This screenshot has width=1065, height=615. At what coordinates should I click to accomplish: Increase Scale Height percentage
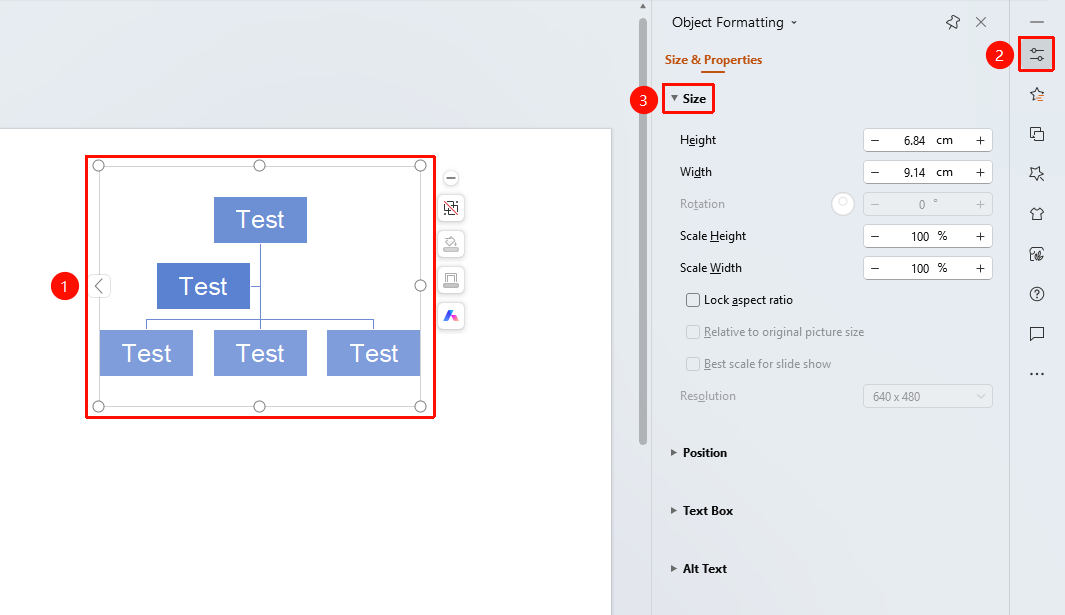[x=980, y=236]
